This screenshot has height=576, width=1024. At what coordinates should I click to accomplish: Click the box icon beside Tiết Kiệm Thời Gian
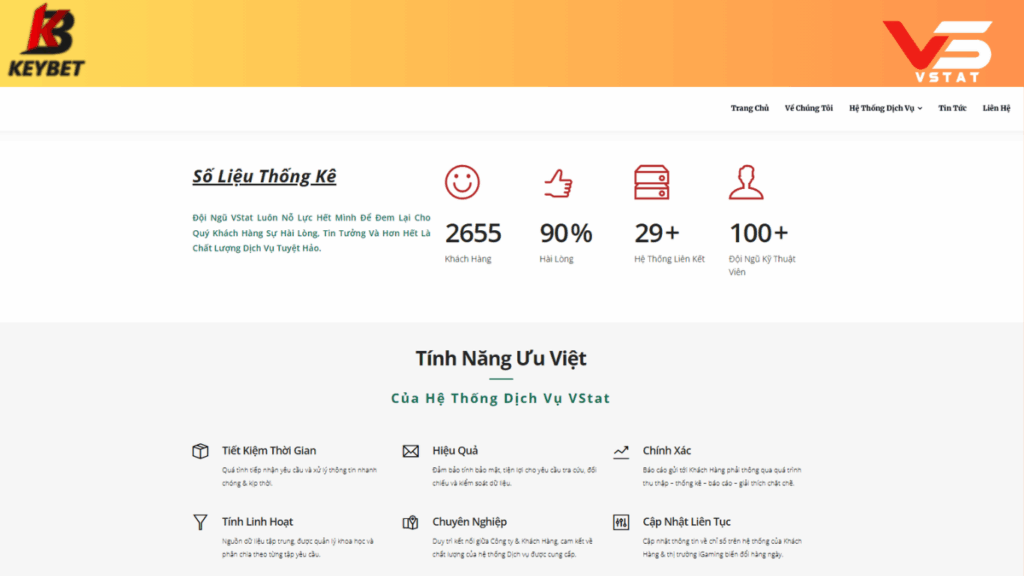[x=200, y=451]
